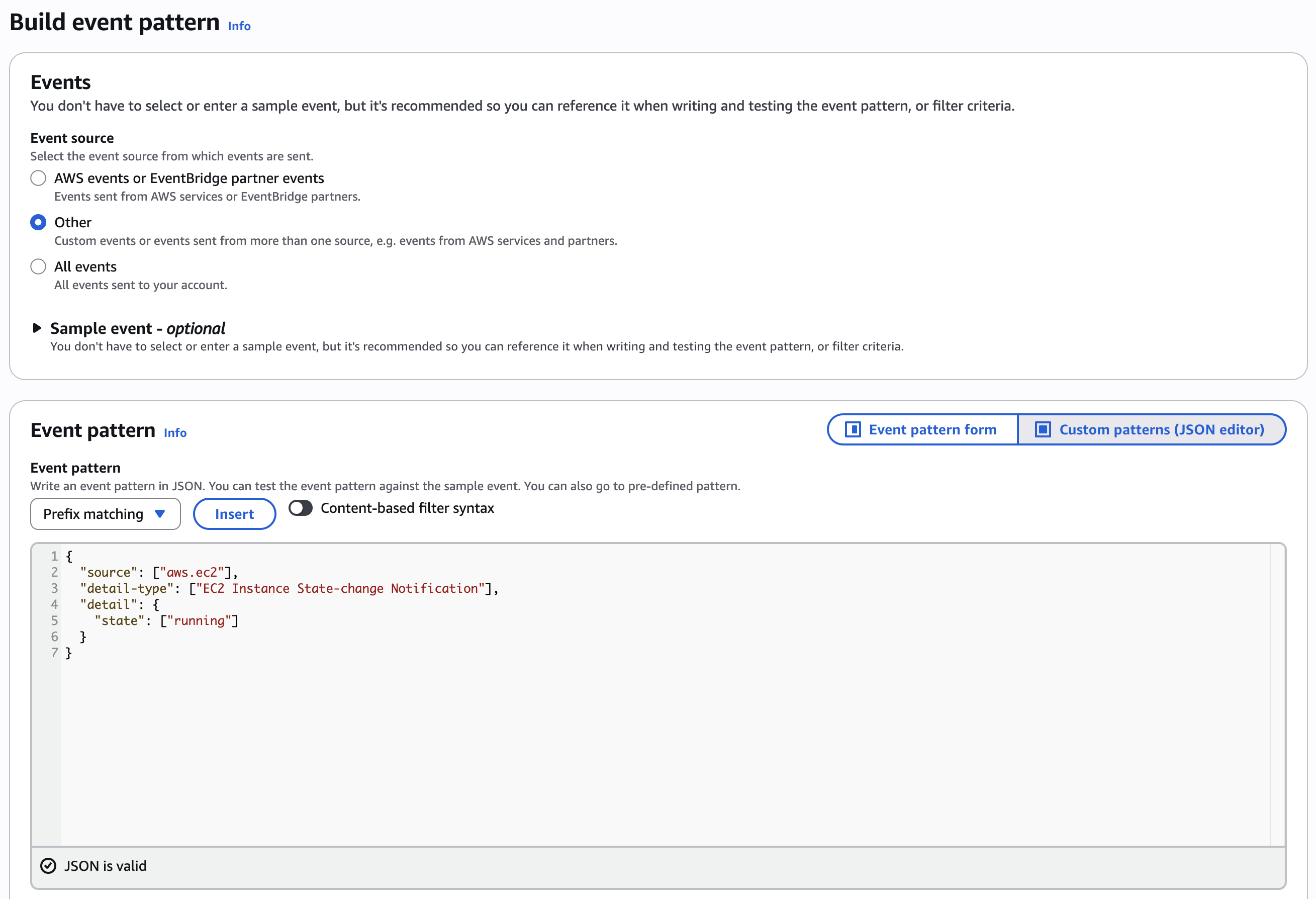This screenshot has width=1316, height=899.
Task: Select the Other event source option
Action: pyautogui.click(x=38, y=222)
